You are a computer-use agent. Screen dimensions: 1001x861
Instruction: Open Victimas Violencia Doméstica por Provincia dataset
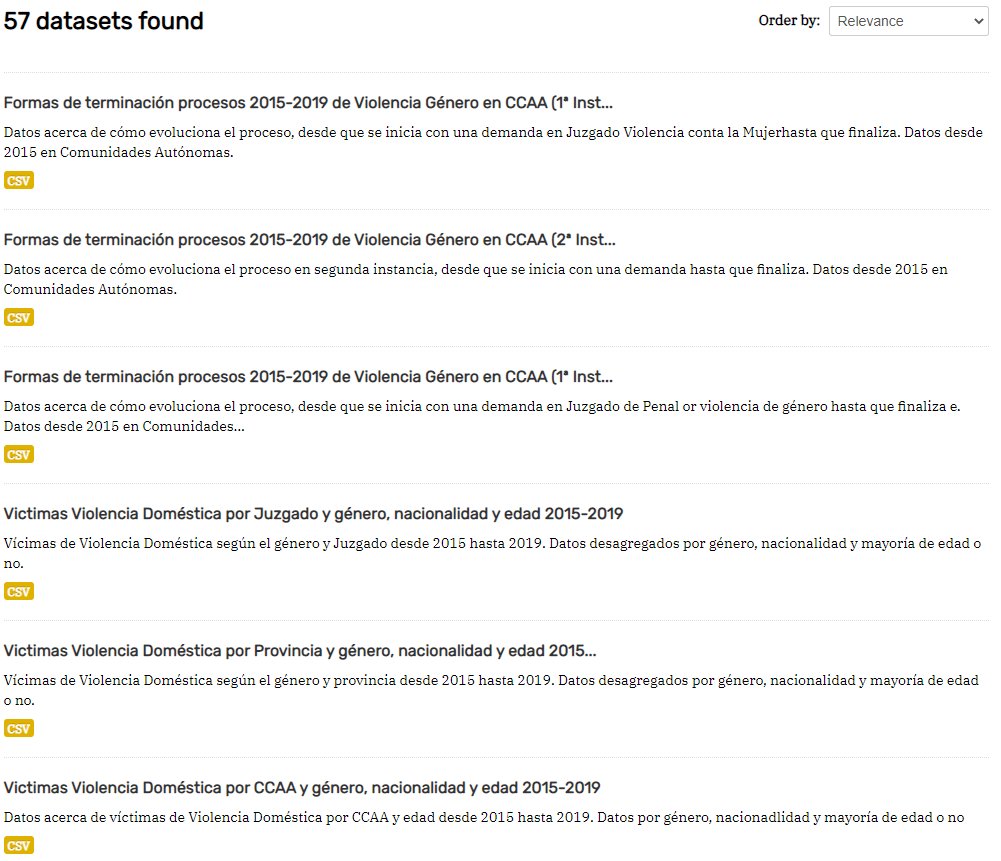pyautogui.click(x=300, y=651)
